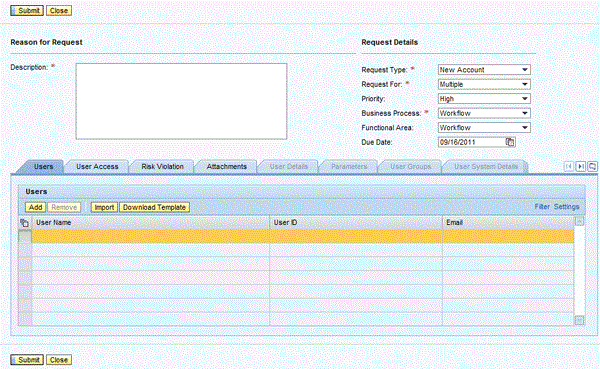Click the highlighted row's Email cell
Viewport: 600px width, 369px height.
[x=509, y=236]
